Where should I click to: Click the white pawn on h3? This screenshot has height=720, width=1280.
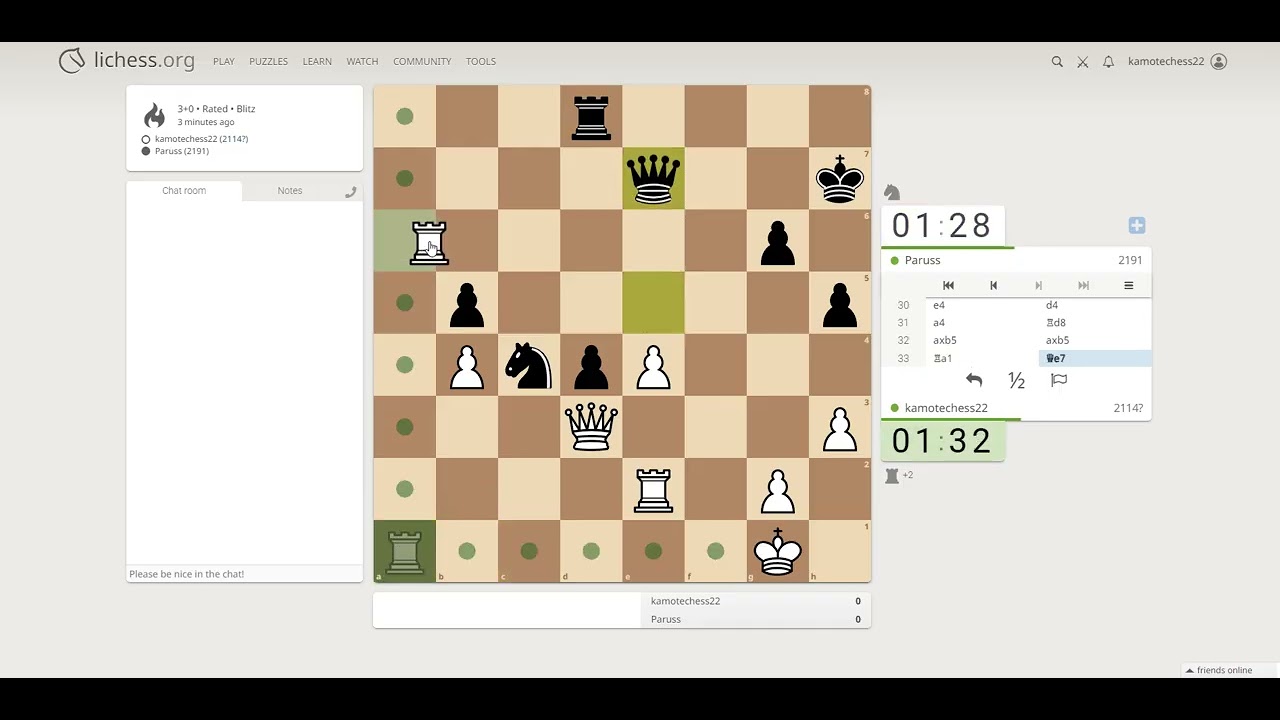coord(840,427)
